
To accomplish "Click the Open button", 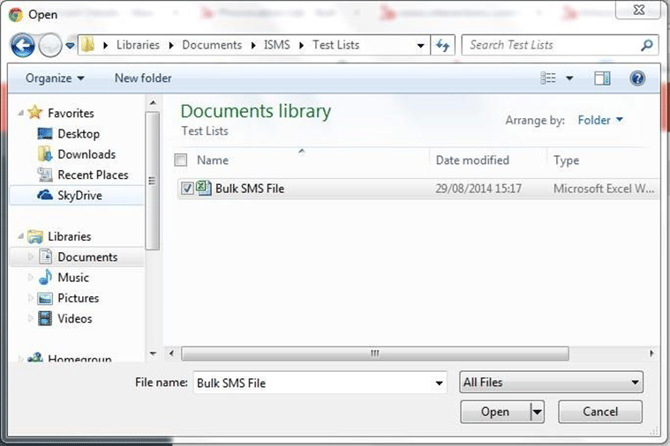I will tap(495, 411).
